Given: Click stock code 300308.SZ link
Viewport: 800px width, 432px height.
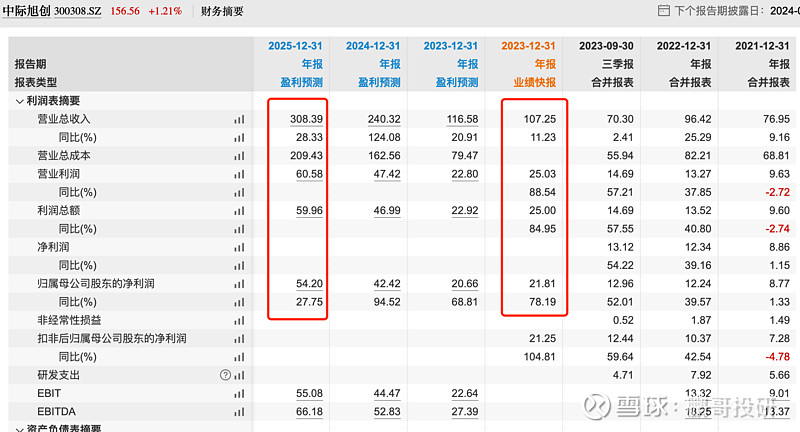Looking at the screenshot, I should point(78,11).
